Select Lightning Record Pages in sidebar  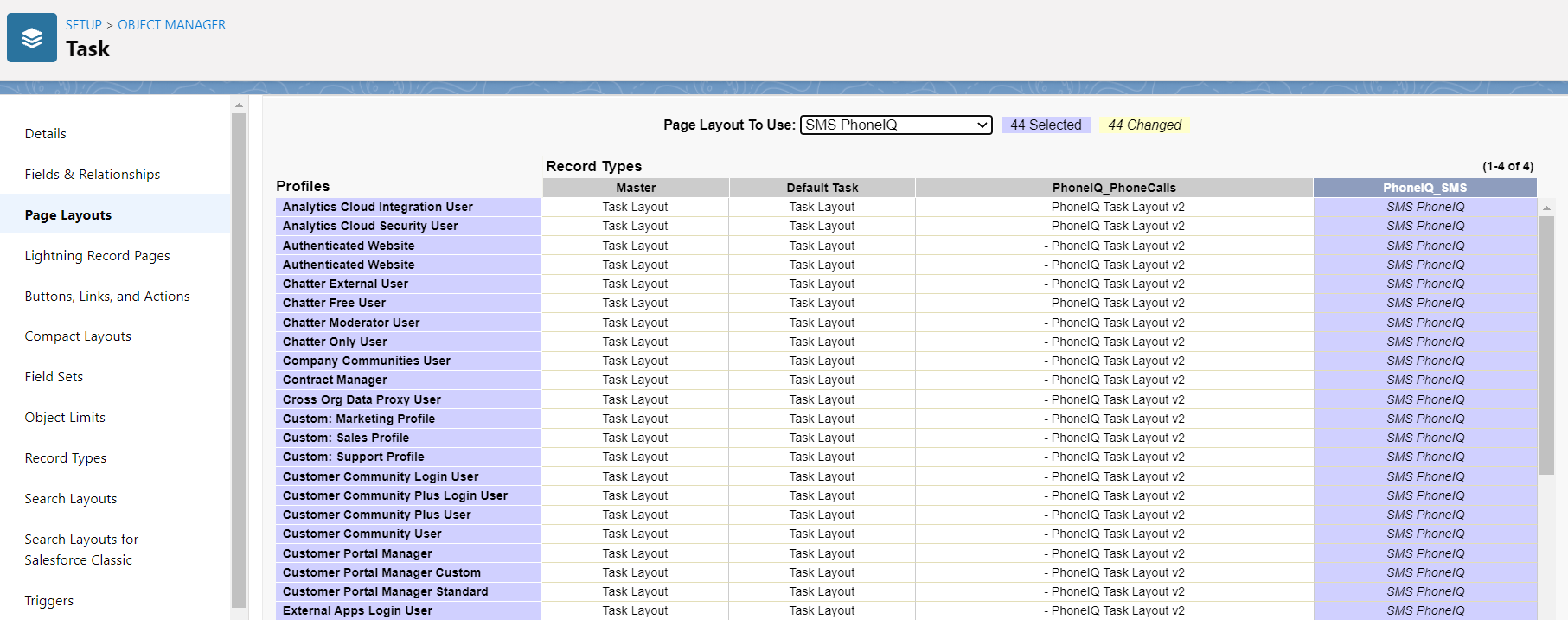(x=97, y=256)
